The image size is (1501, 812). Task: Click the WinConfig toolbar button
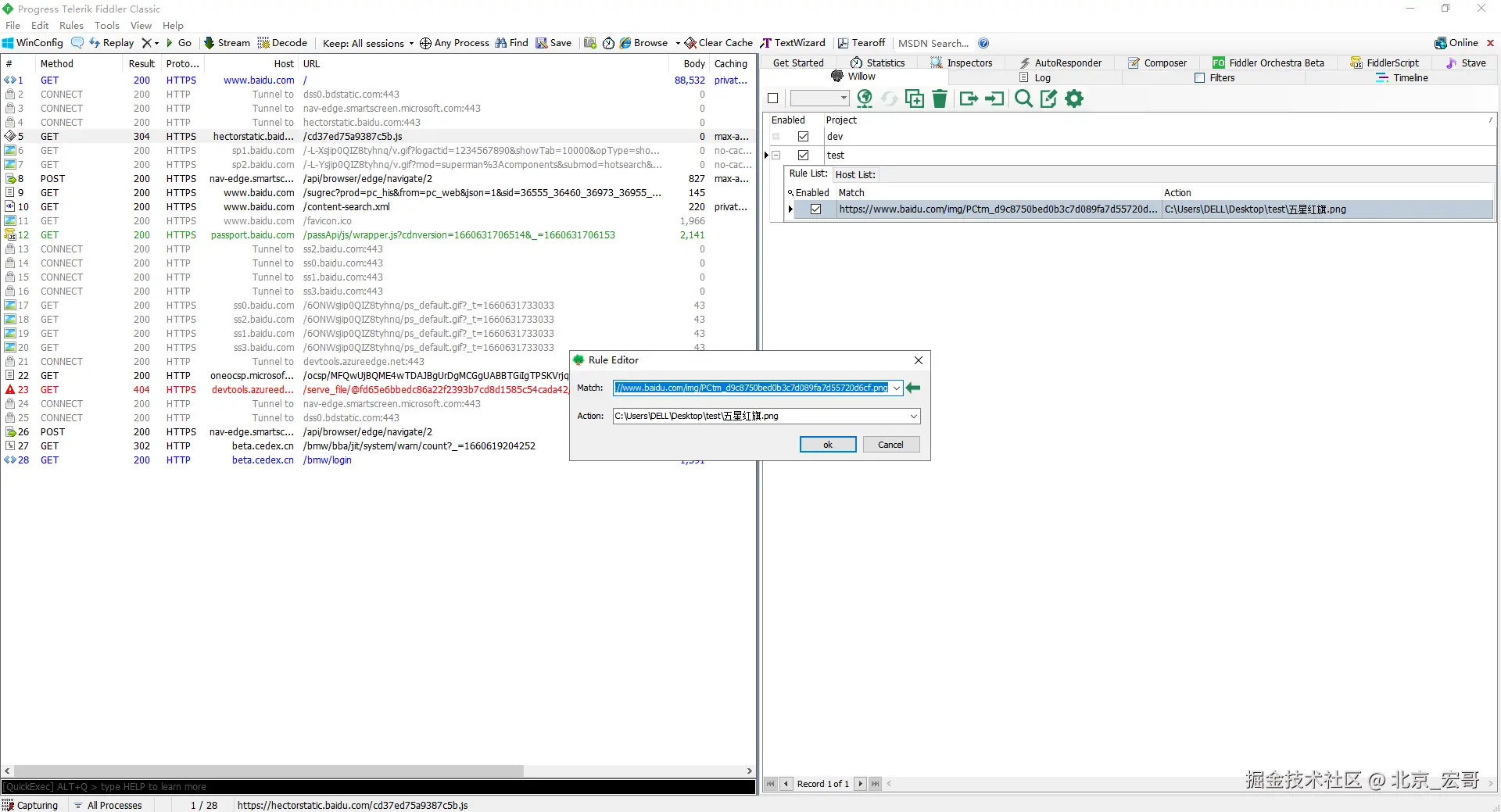click(x=33, y=43)
